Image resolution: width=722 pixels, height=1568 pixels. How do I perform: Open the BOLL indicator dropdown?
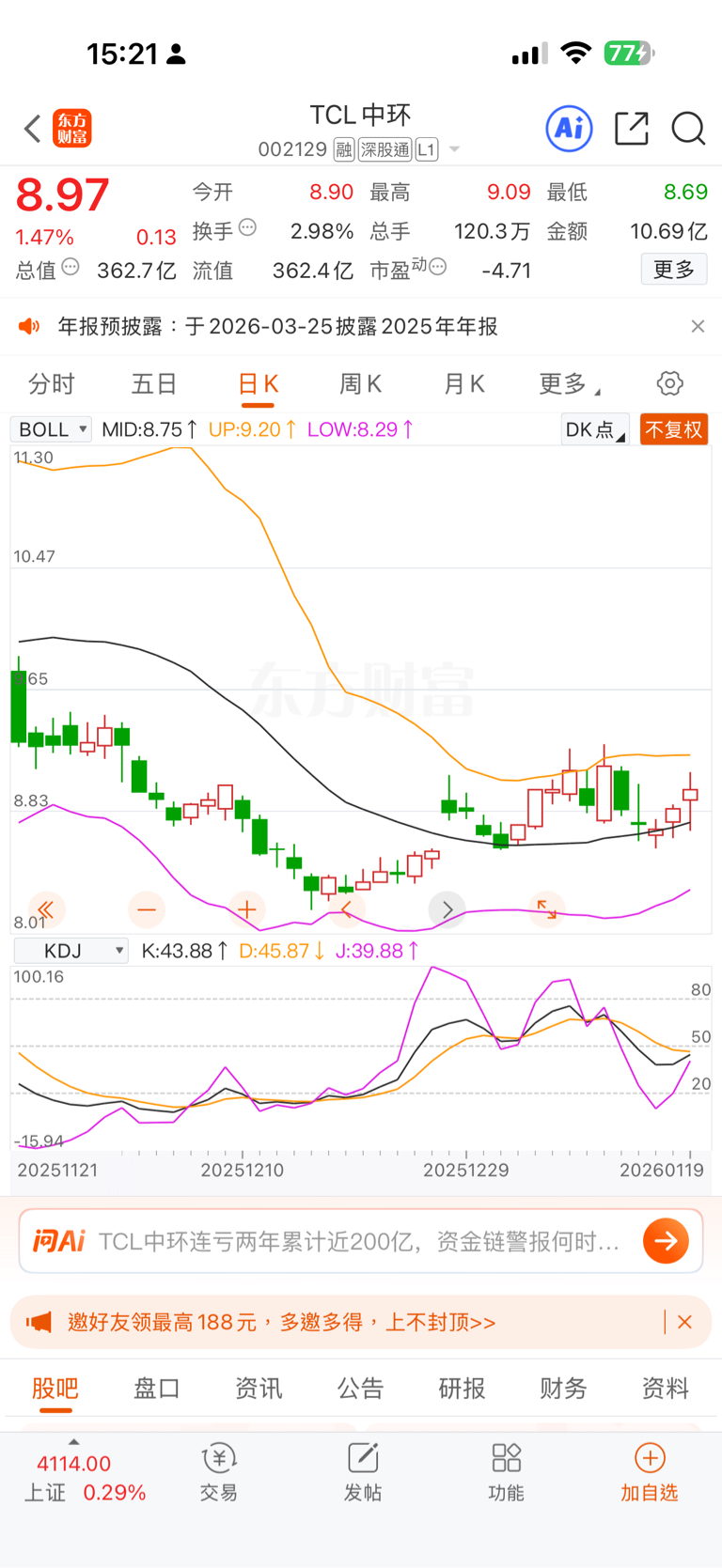click(x=51, y=429)
